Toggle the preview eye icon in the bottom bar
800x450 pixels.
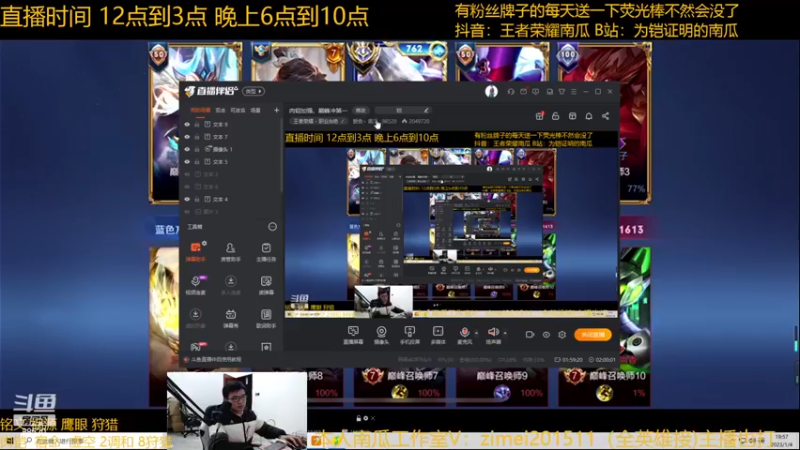546,335
